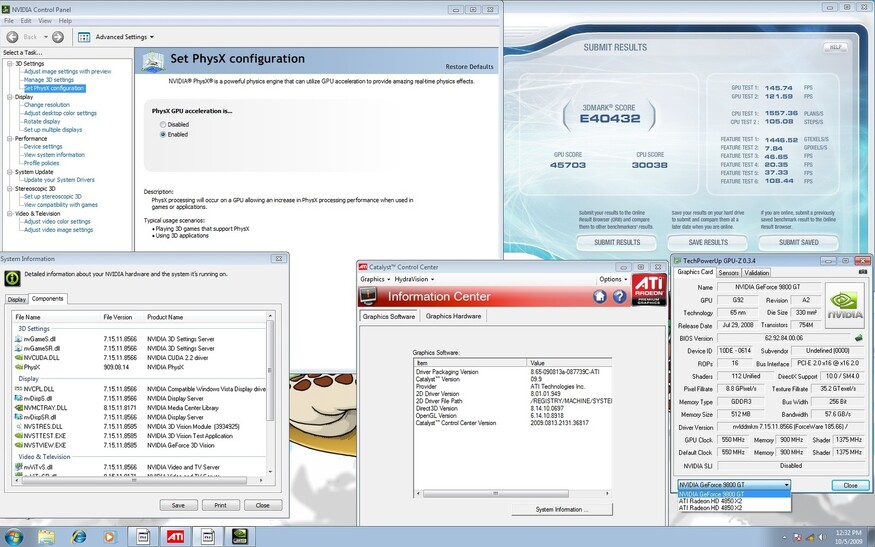Switch to Components tab in System Information
This screenshot has width=875, height=547.
point(47,299)
